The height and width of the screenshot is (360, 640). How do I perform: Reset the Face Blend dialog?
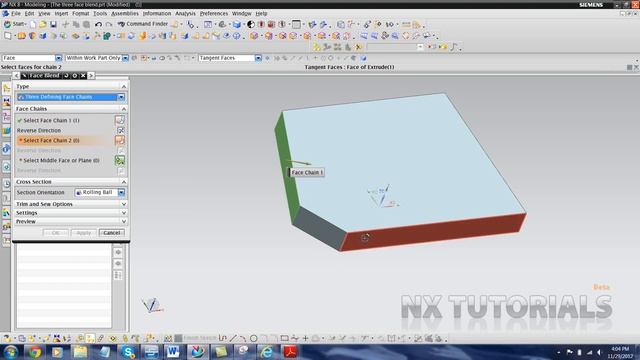click(67, 76)
